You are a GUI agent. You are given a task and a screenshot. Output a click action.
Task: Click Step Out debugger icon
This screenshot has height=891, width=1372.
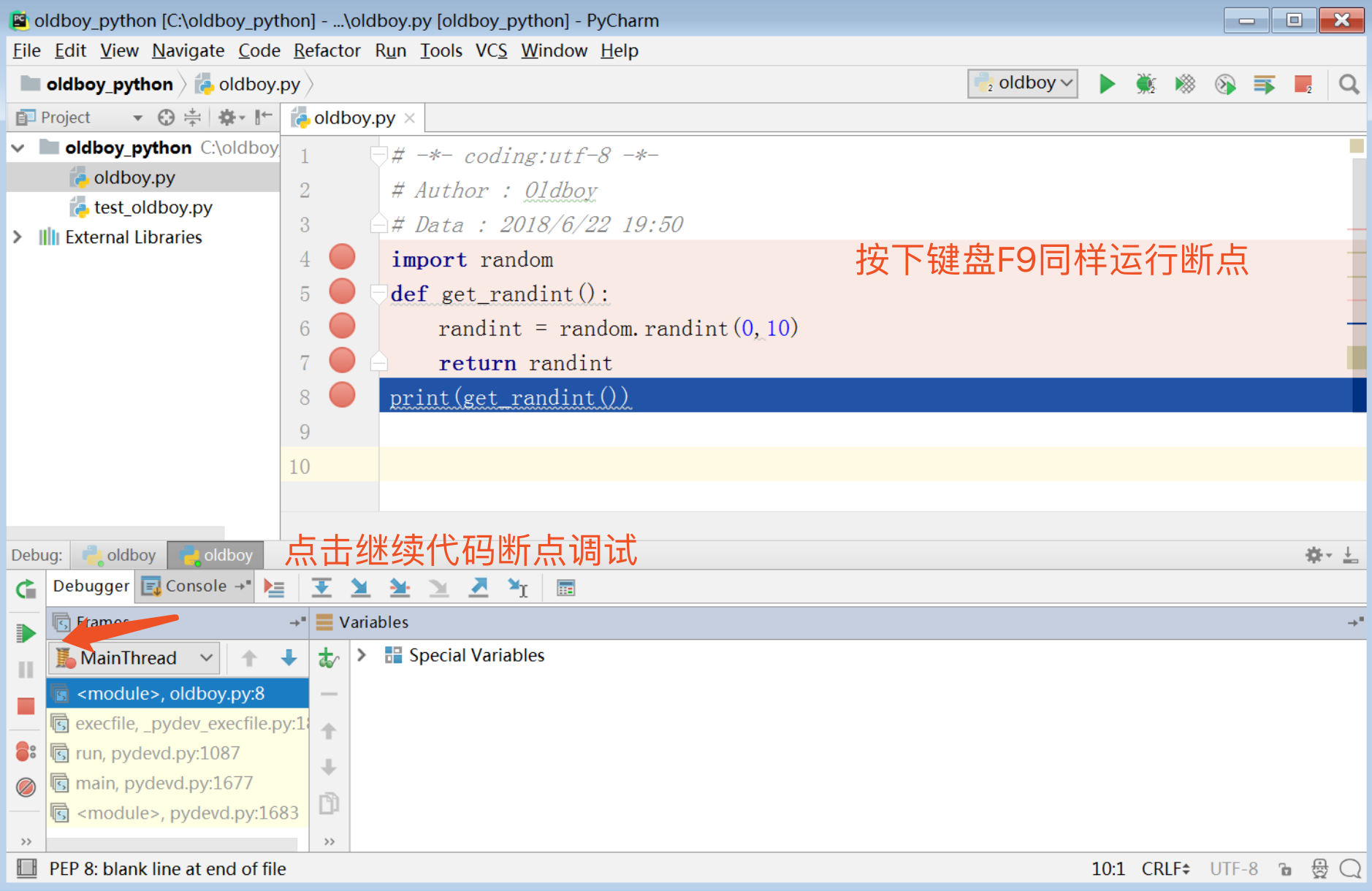(x=479, y=588)
